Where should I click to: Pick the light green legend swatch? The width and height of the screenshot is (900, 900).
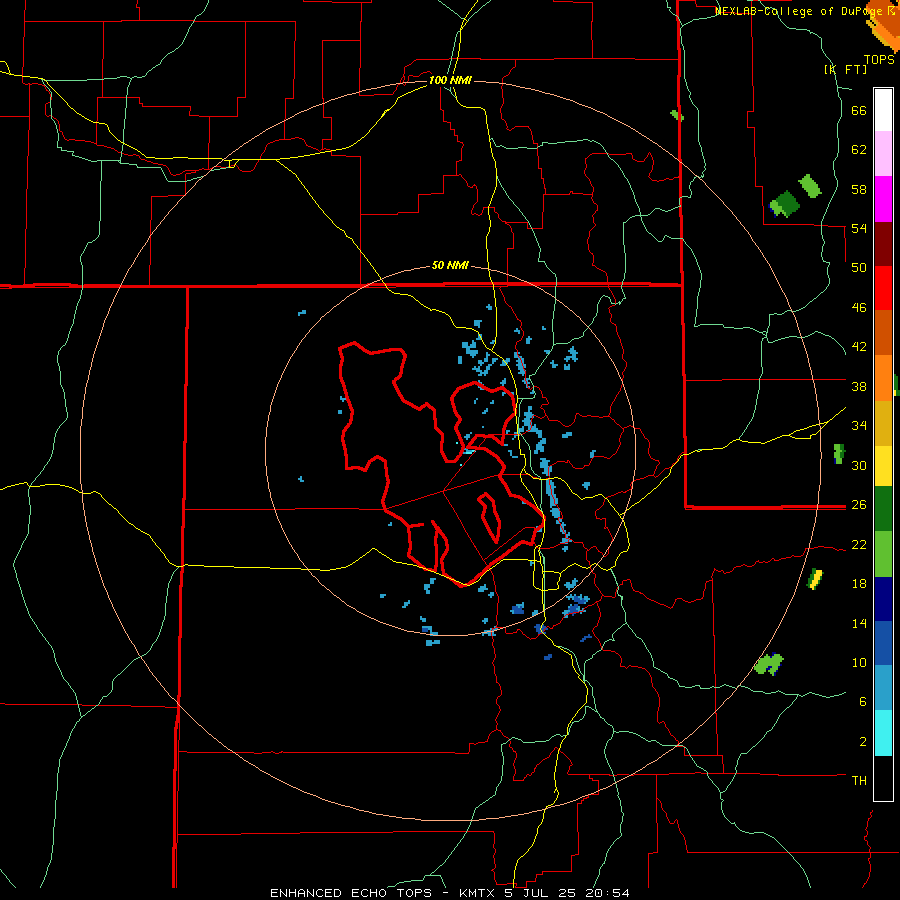(x=883, y=554)
